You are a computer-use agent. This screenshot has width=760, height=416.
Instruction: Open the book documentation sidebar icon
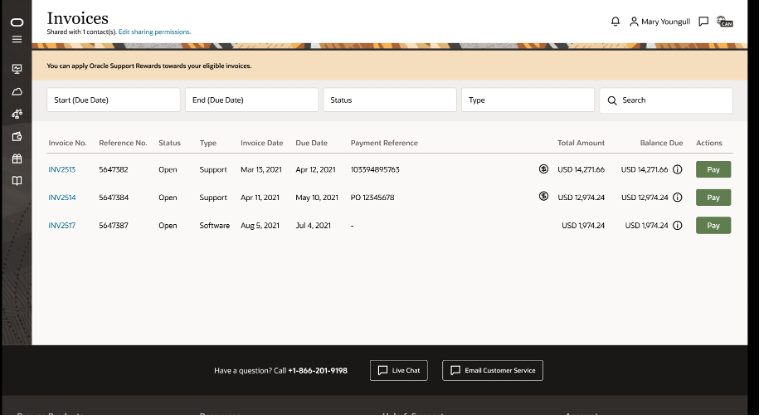coord(17,181)
